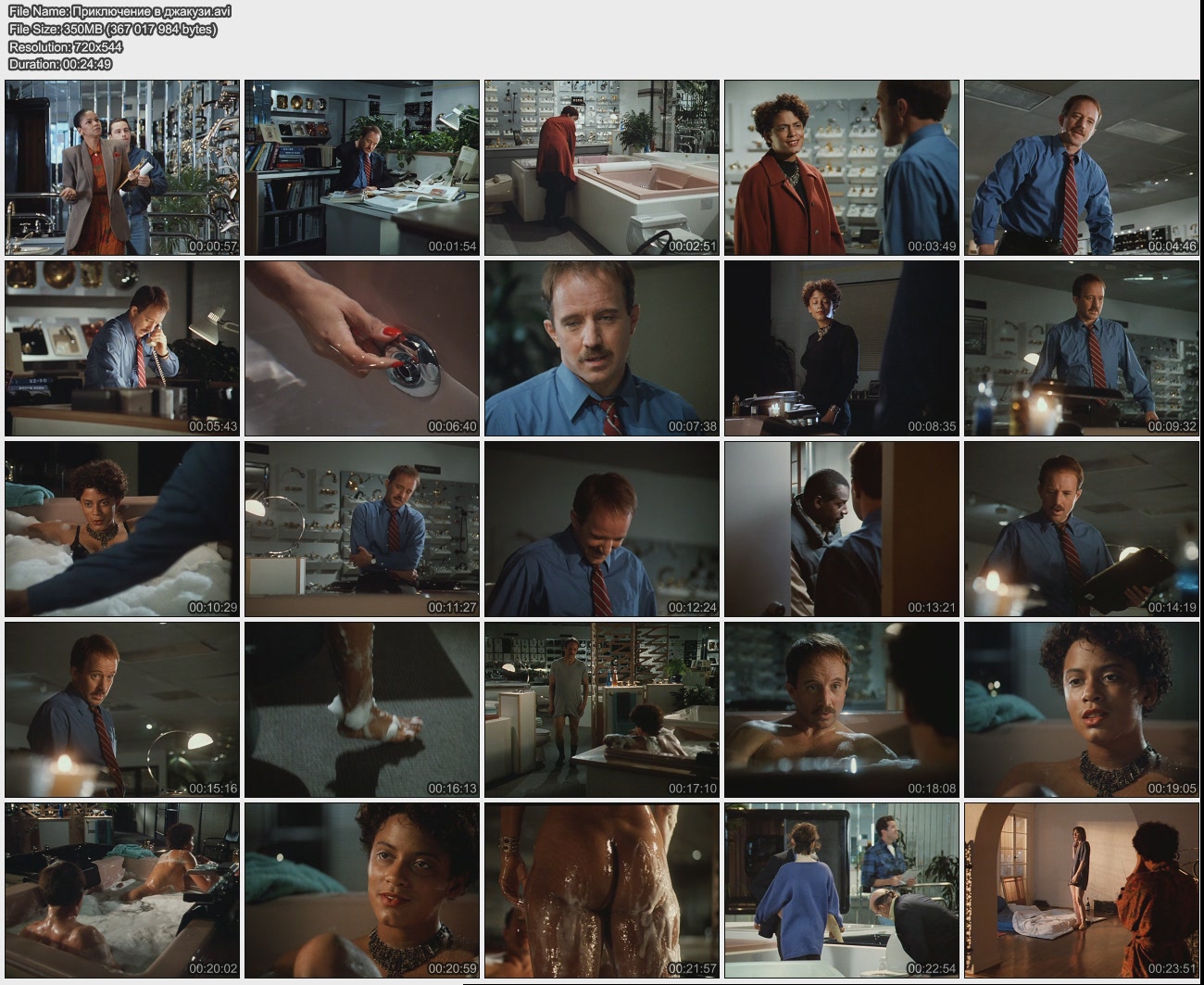Select the thumbnail timestamped 00:04:46
This screenshot has width=1204, height=985.
[x=1082, y=168]
